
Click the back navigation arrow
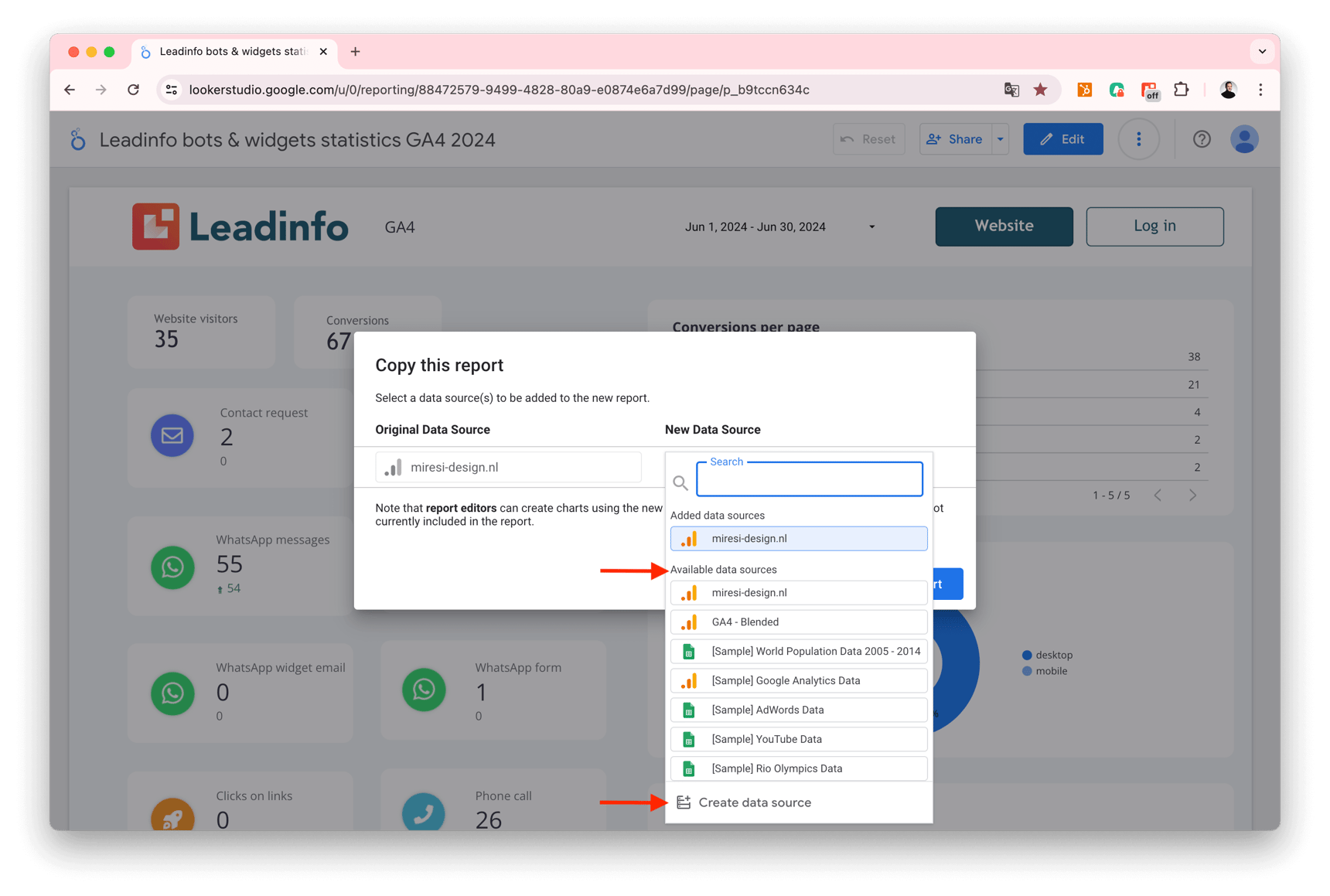pyautogui.click(x=70, y=89)
